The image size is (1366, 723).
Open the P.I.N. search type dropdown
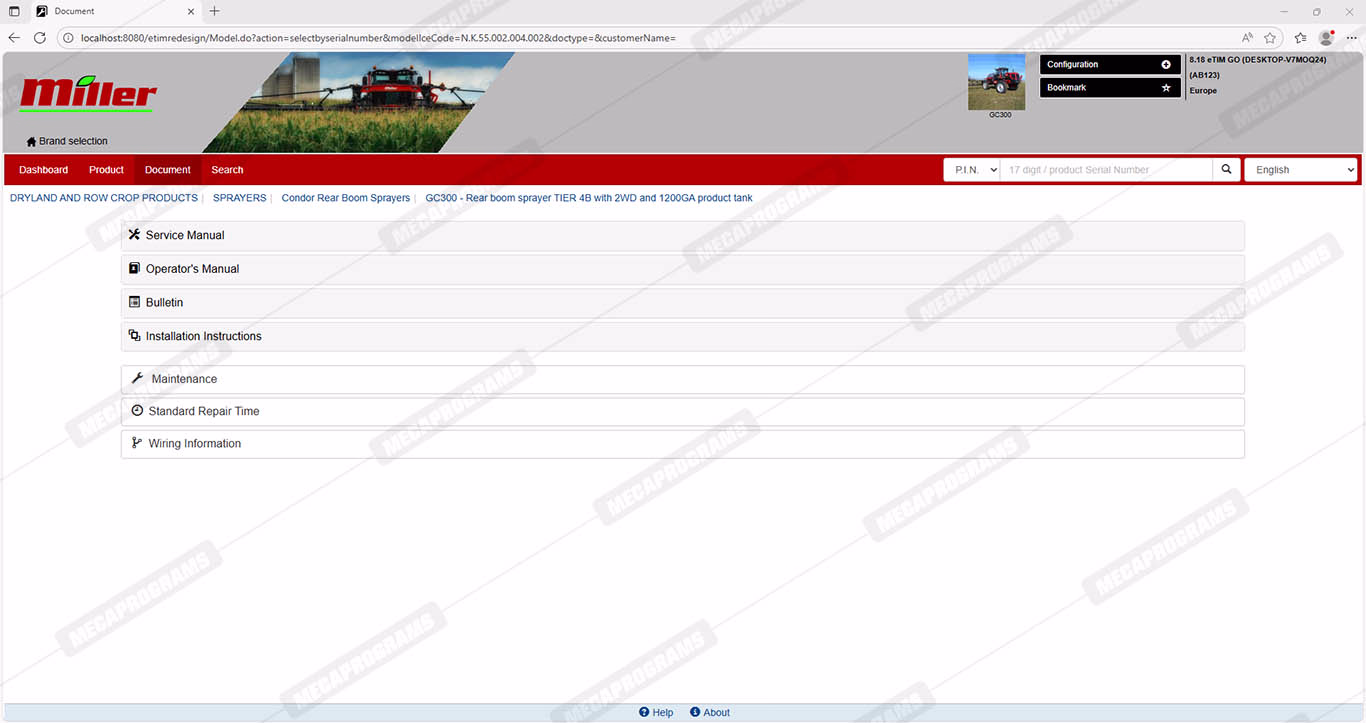[972, 170]
